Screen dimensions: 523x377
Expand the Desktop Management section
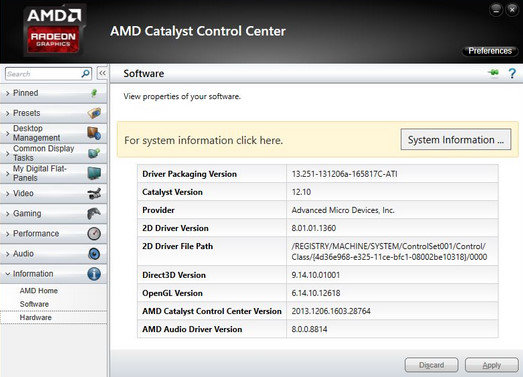pos(53,133)
